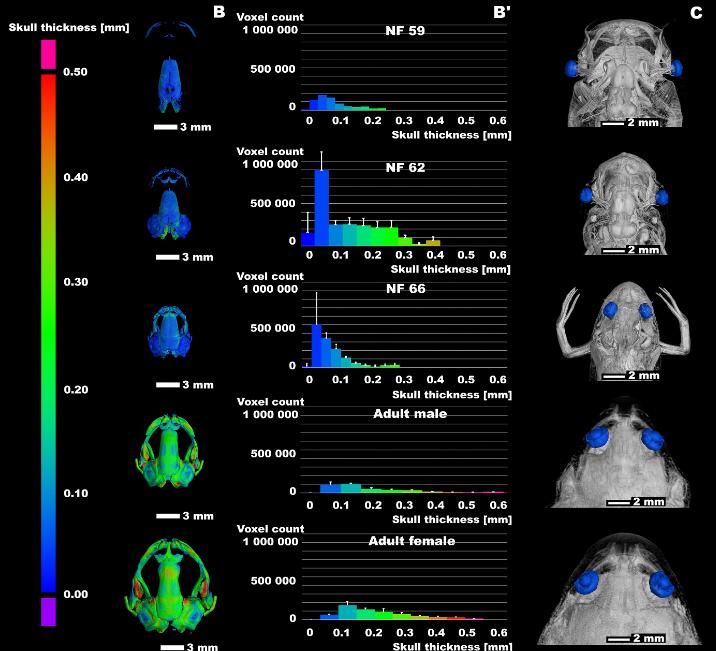Select the Adult male histogram title

click(x=410, y=413)
